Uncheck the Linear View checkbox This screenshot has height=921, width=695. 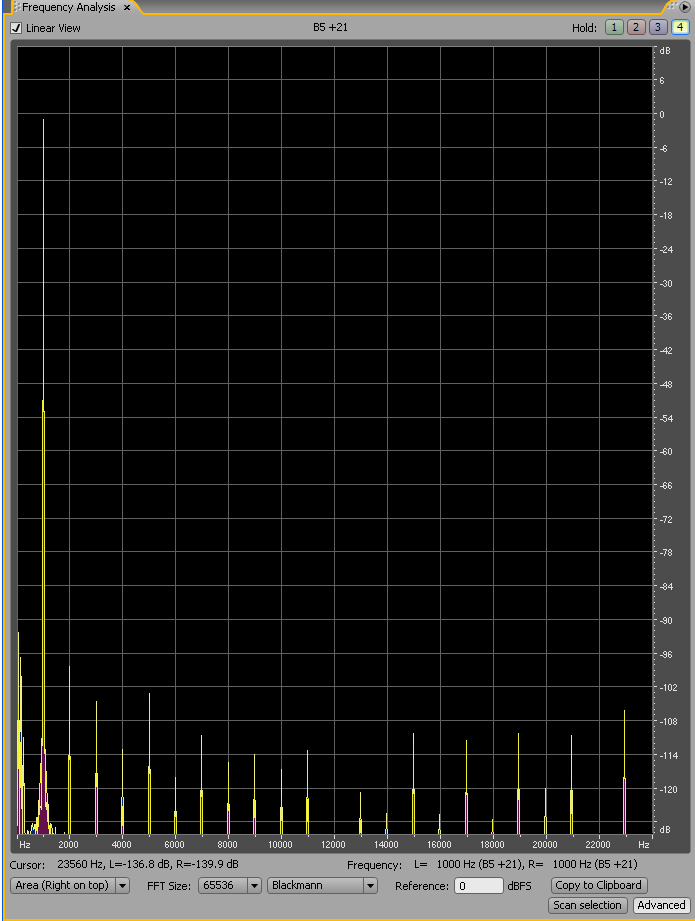pos(16,28)
